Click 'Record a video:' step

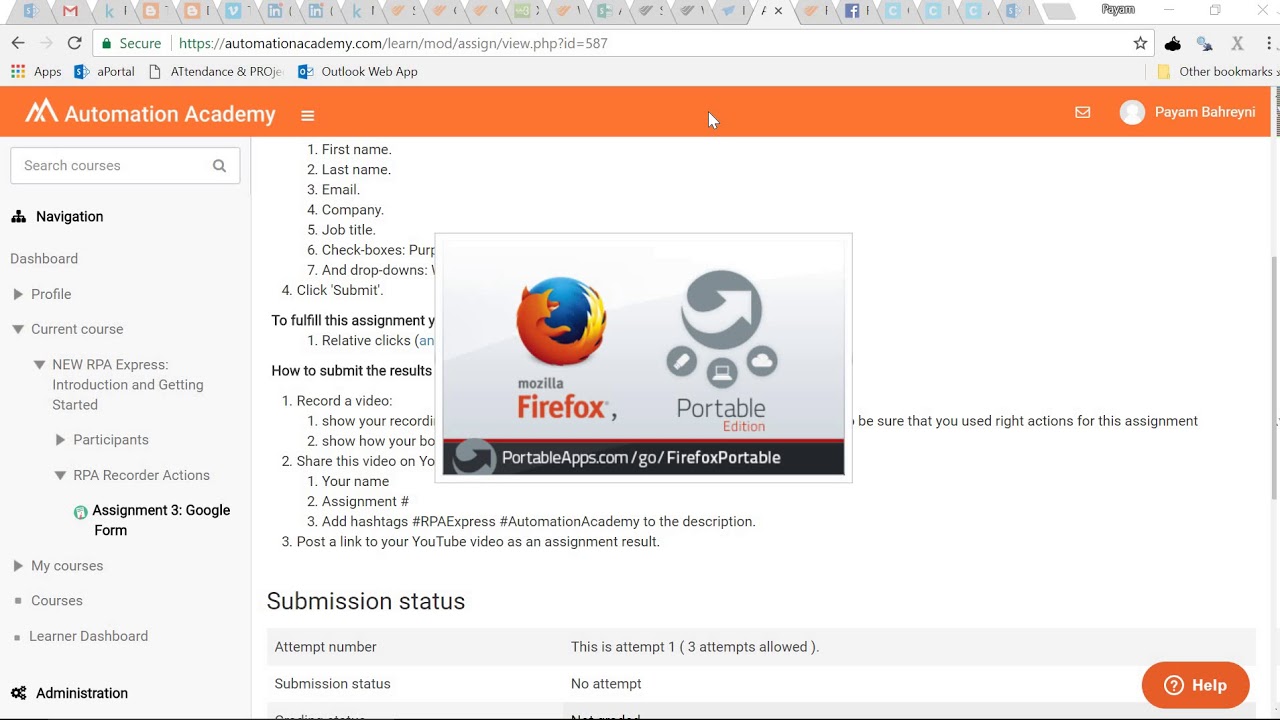[x=345, y=400]
